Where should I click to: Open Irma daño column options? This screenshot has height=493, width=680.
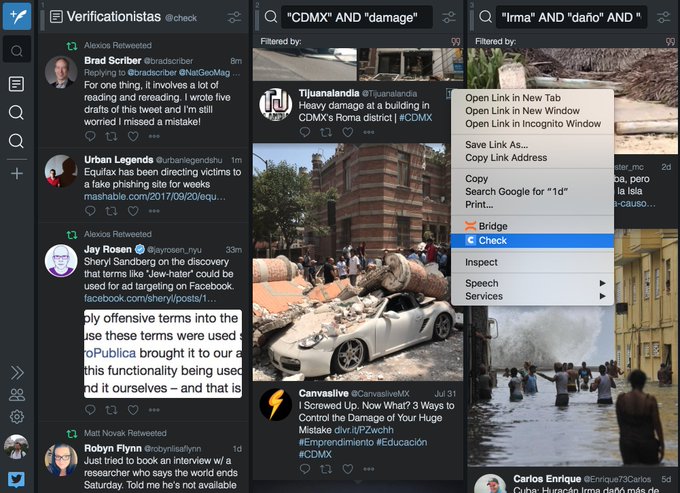pyautogui.click(x=664, y=17)
